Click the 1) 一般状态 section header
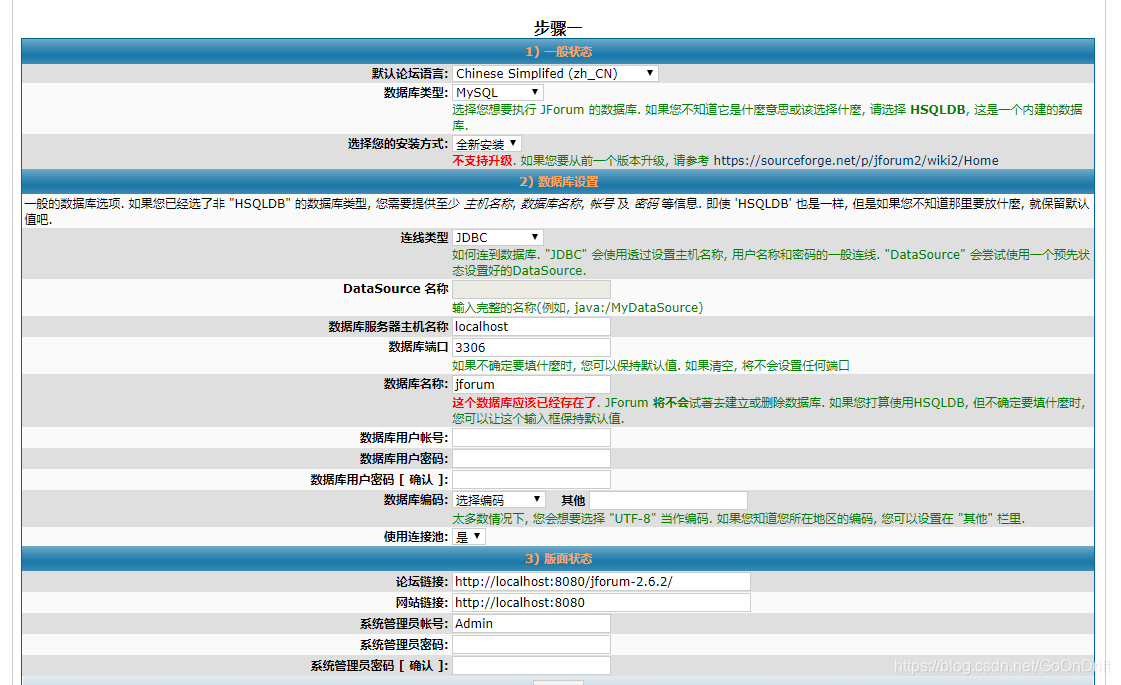This screenshot has height=685, width=1121. pos(558,51)
